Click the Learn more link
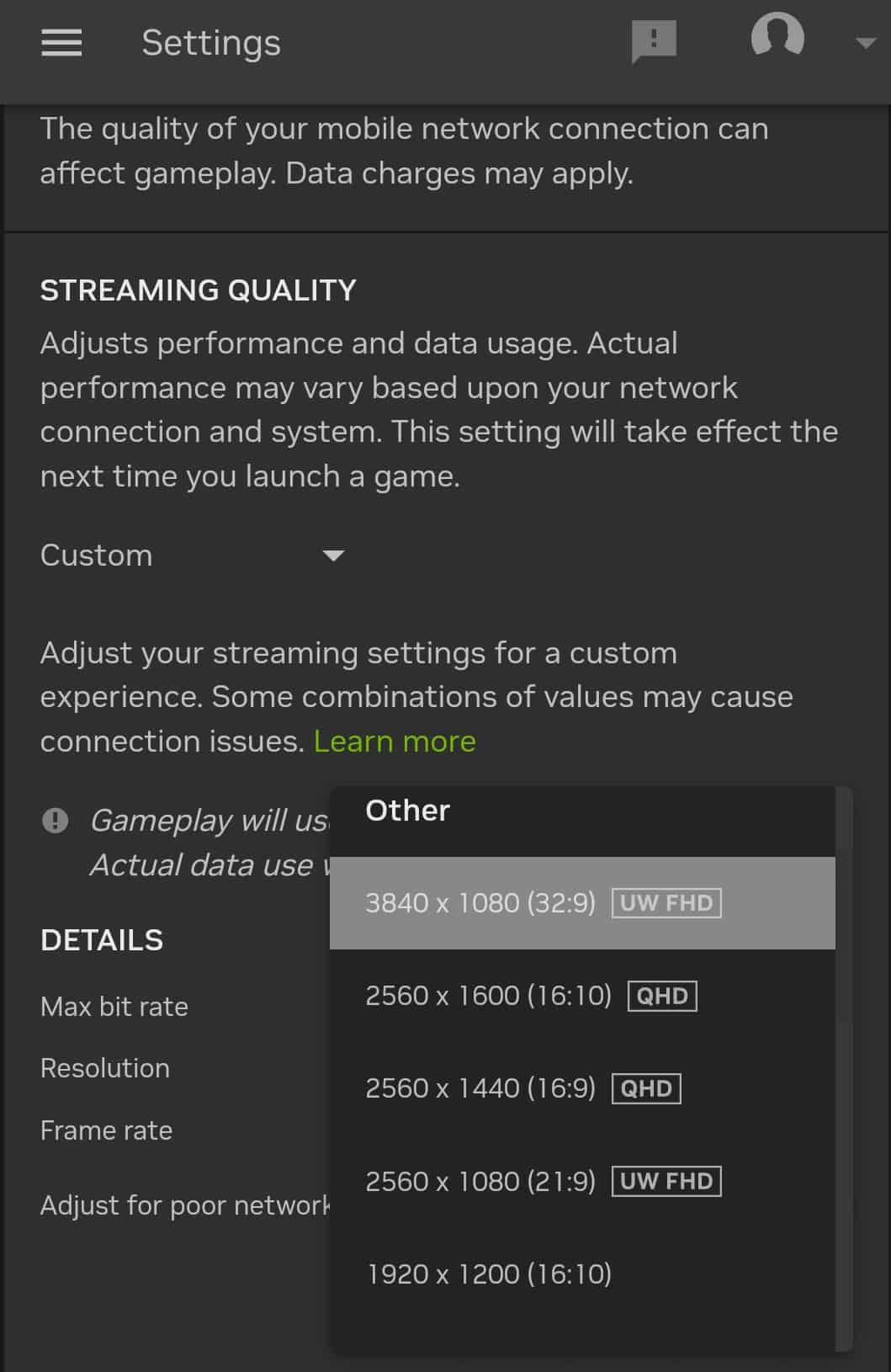The height and width of the screenshot is (1372, 891). pyautogui.click(x=395, y=742)
